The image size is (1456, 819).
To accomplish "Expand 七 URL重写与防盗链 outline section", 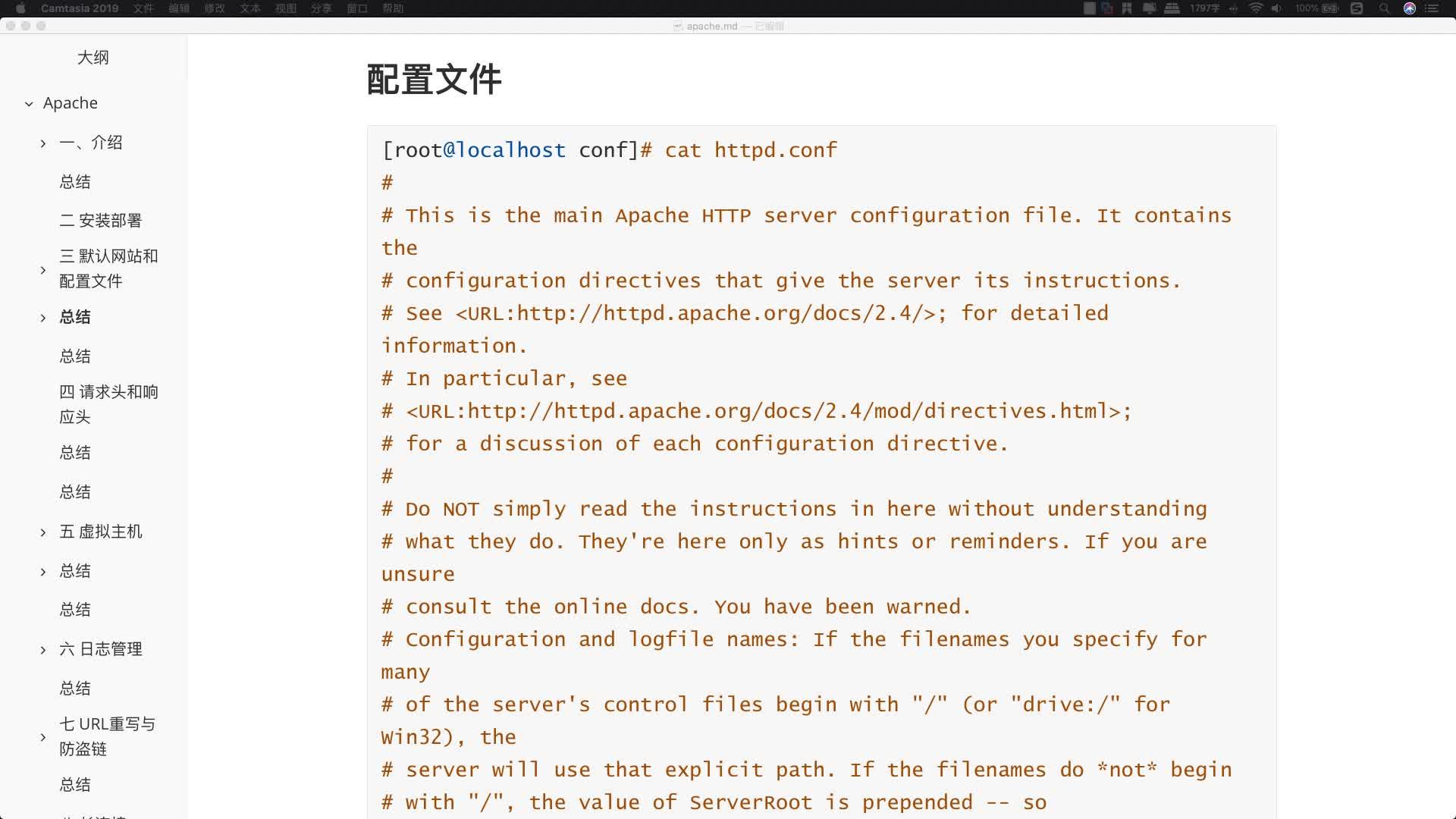I will (x=43, y=737).
